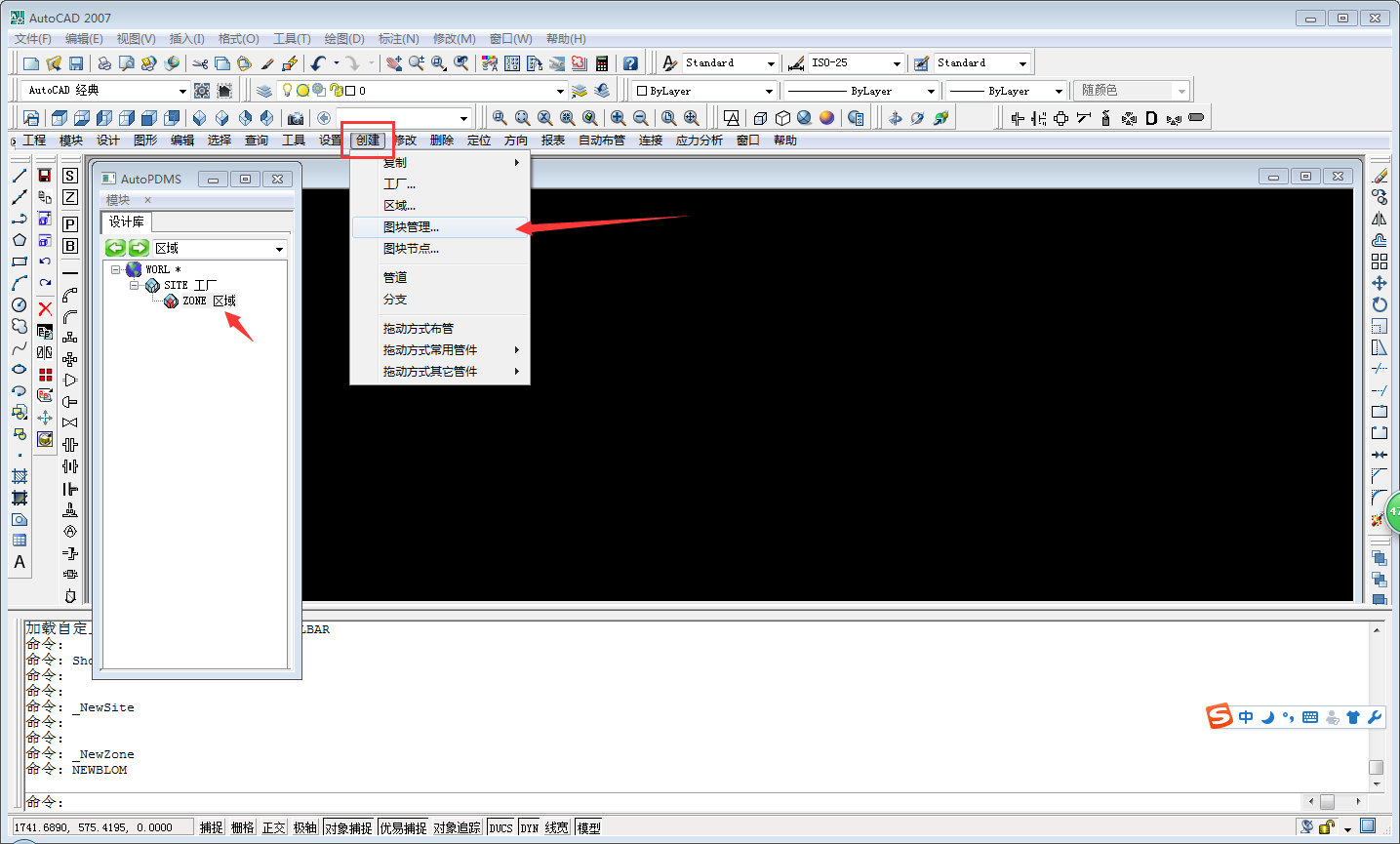The image size is (1400, 844).
Task: Click the Z pipe component icon
Action: point(70,197)
